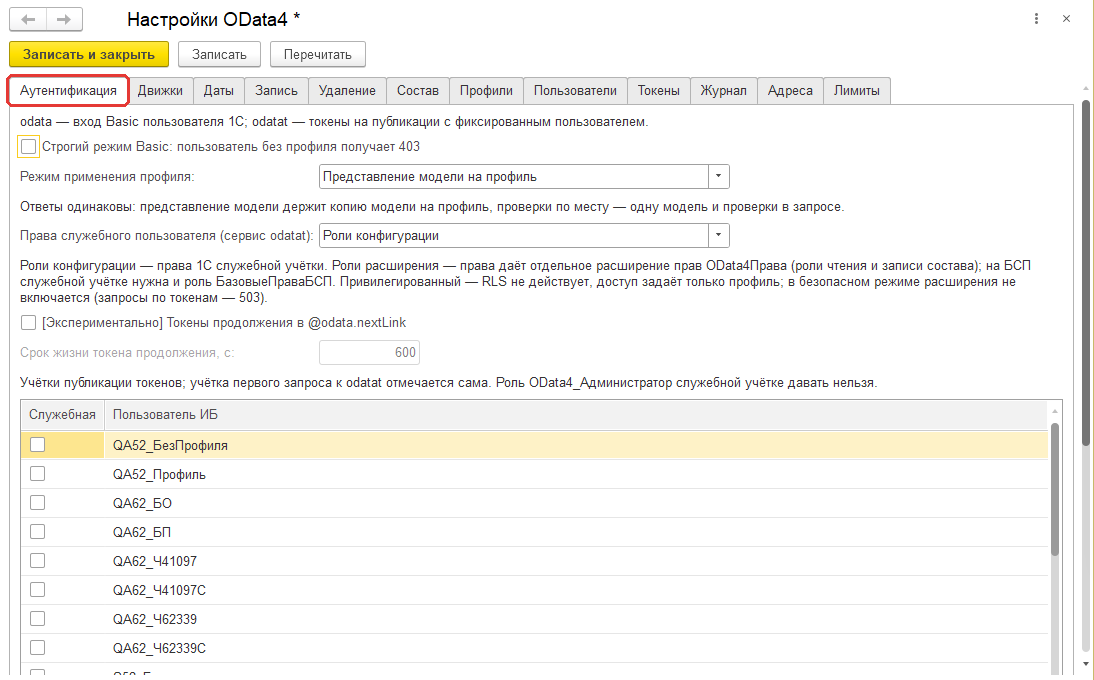Screen dimensions: 1094x680
Task: Open the Движки tab
Action: tap(160, 91)
